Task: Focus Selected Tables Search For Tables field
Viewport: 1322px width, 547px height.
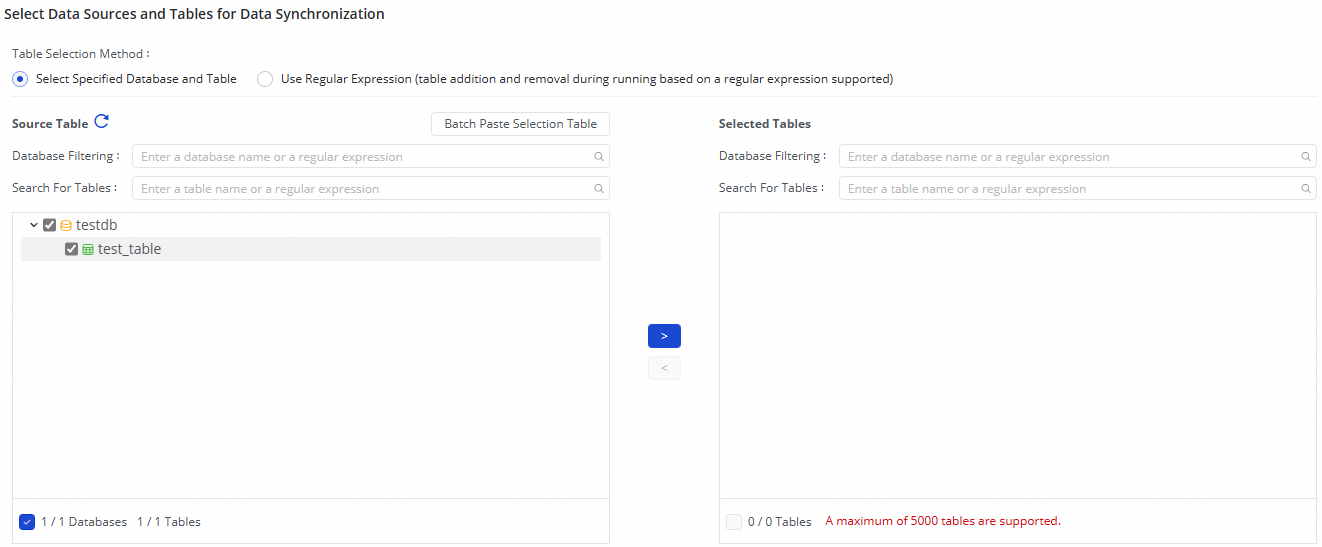Action: pyautogui.click(x=1070, y=189)
